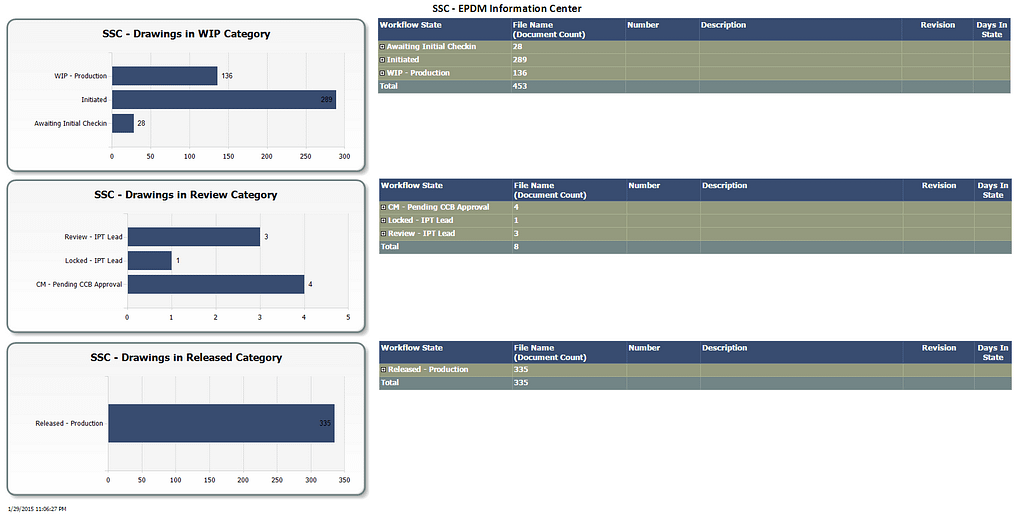Click the Released - Production bar showing 335

(x=221, y=423)
